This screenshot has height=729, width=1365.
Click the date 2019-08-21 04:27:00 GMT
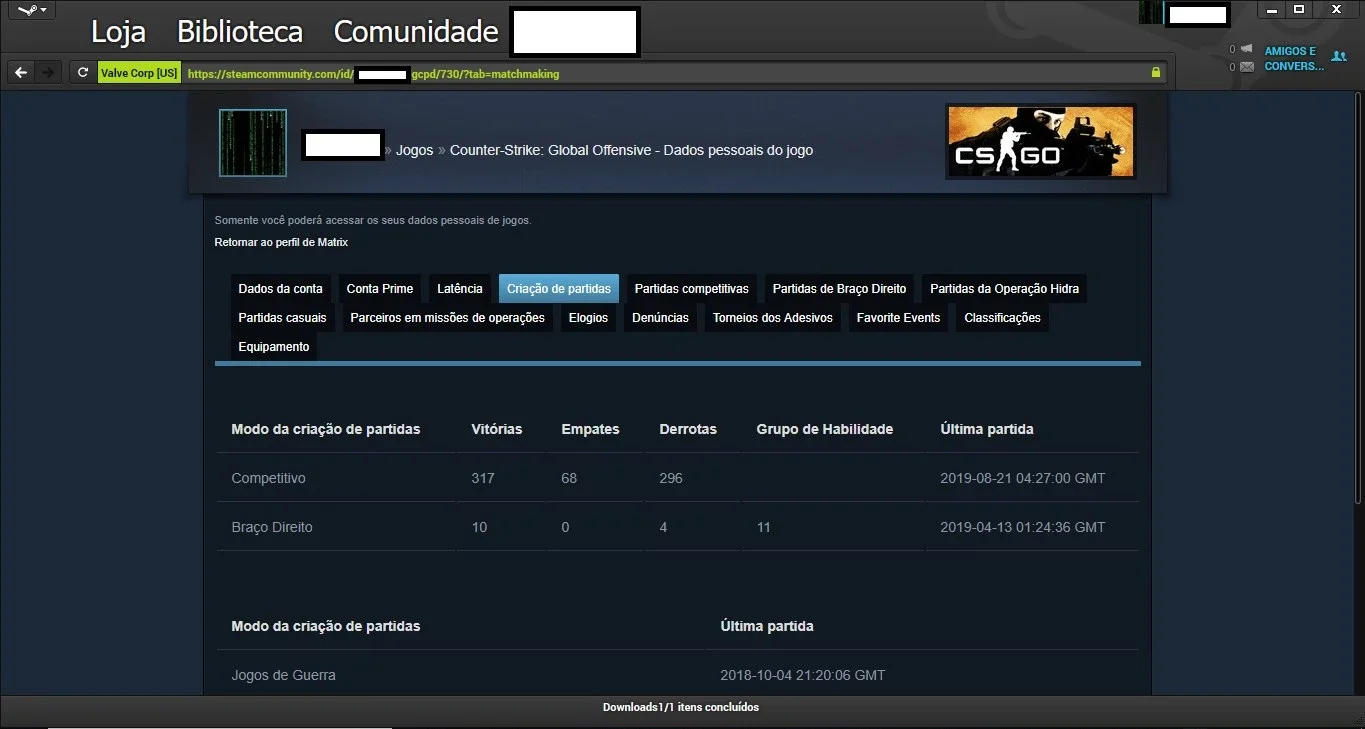[1023, 478]
